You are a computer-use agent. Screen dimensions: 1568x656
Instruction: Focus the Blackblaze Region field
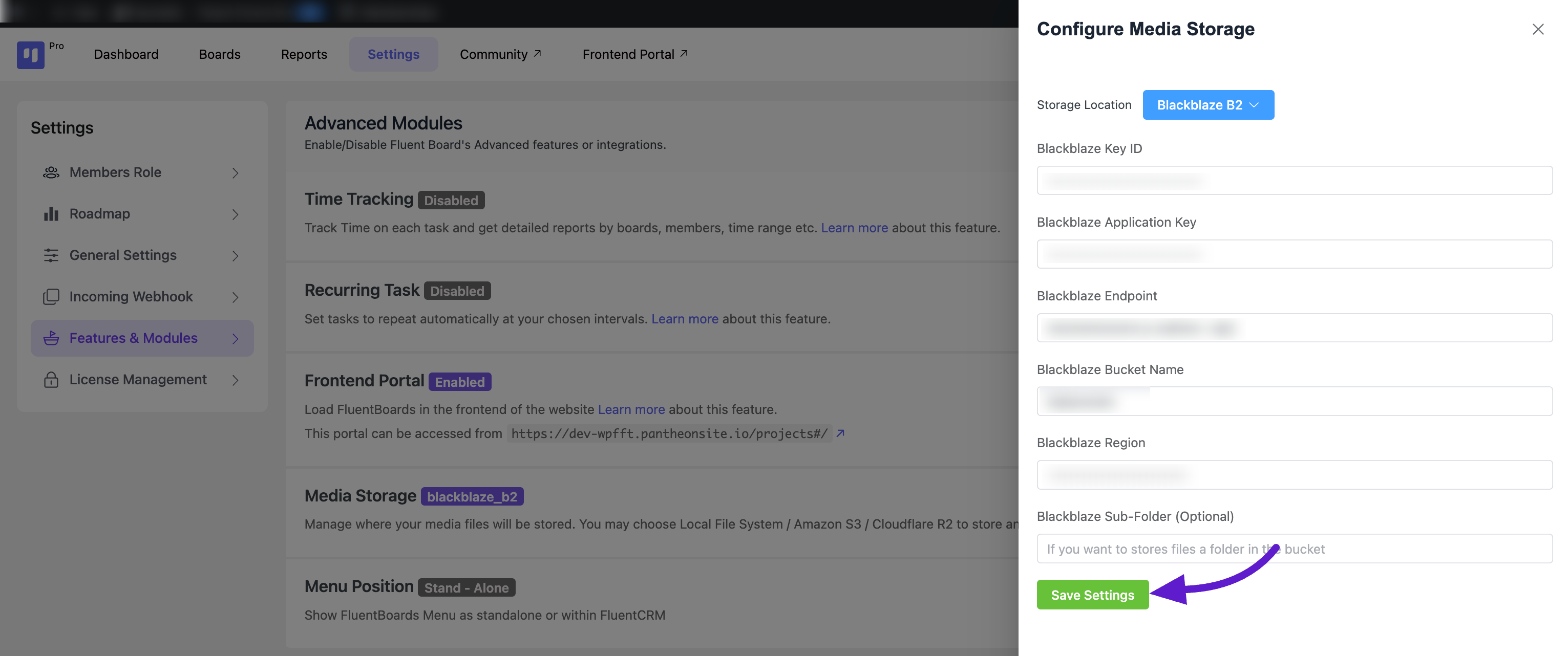tap(1294, 475)
